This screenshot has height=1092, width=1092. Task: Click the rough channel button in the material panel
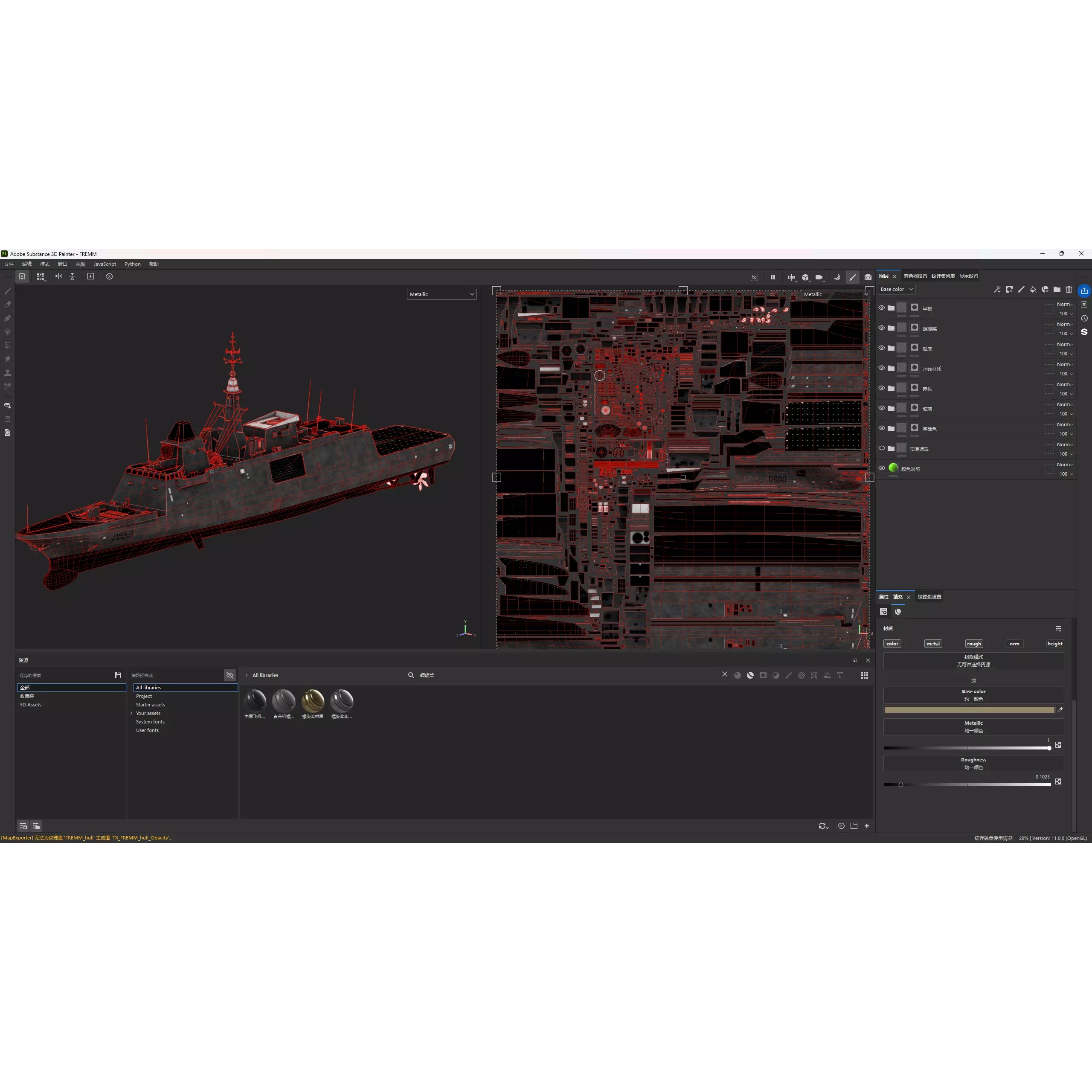click(973, 643)
